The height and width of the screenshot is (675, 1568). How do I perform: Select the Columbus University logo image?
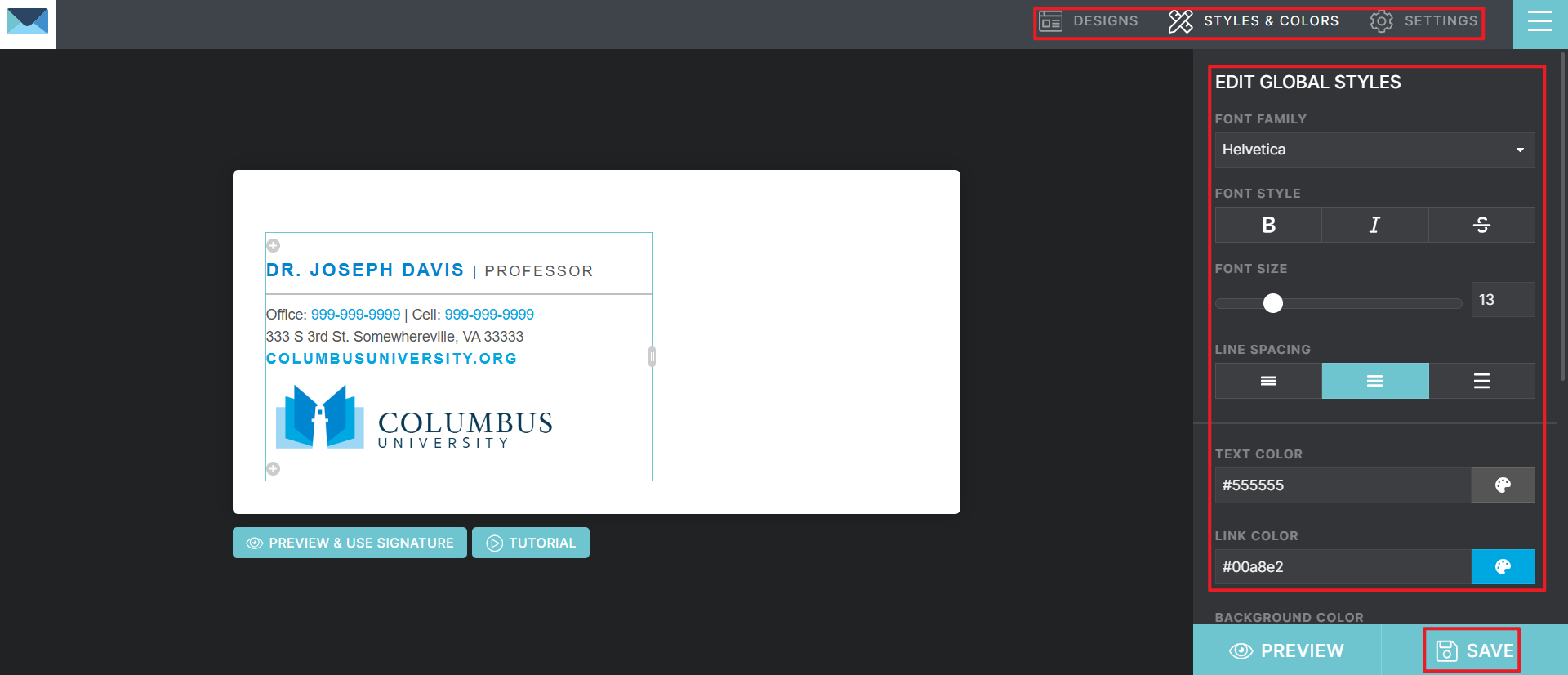pos(414,418)
